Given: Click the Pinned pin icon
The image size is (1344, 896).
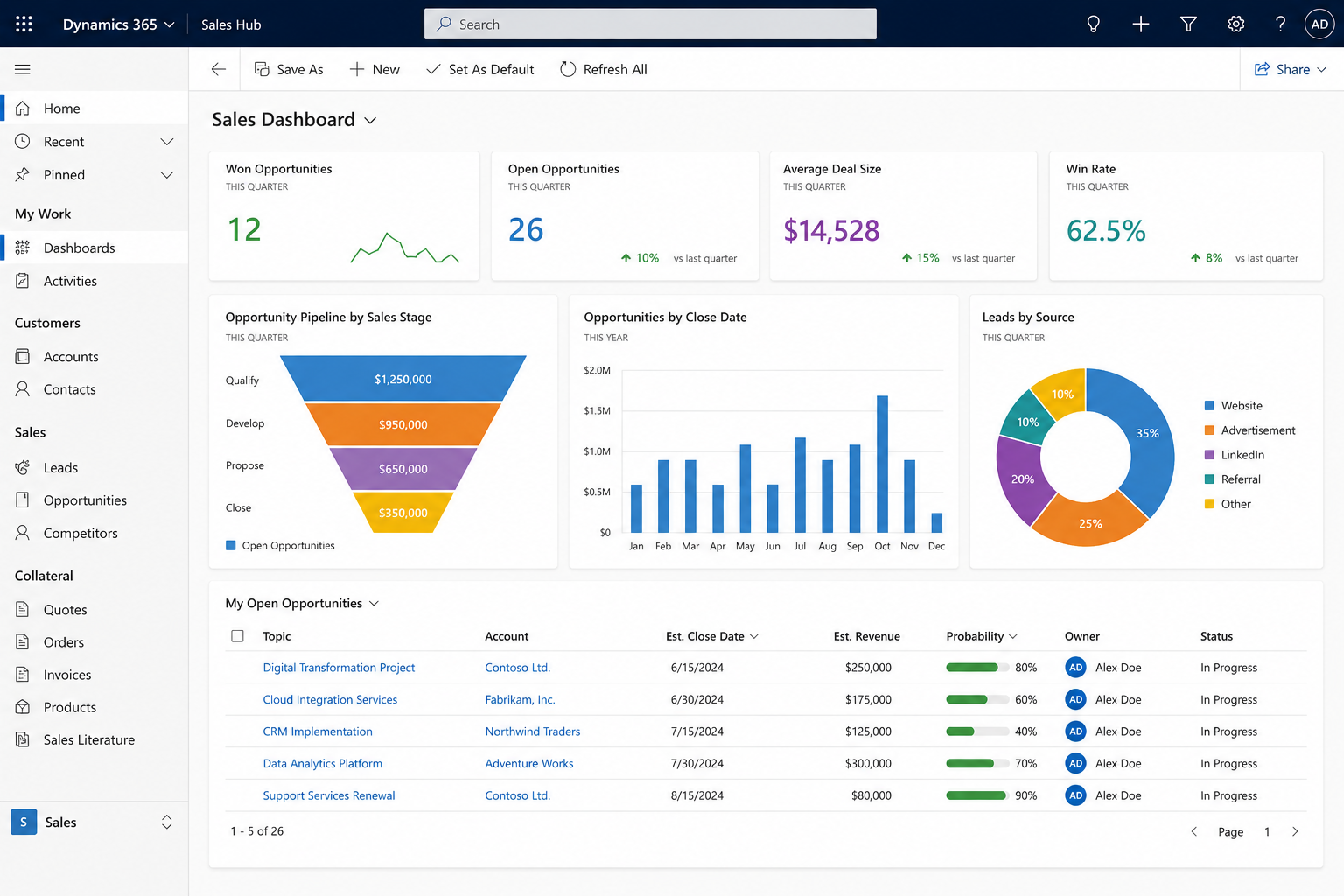Looking at the screenshot, I should [x=23, y=174].
